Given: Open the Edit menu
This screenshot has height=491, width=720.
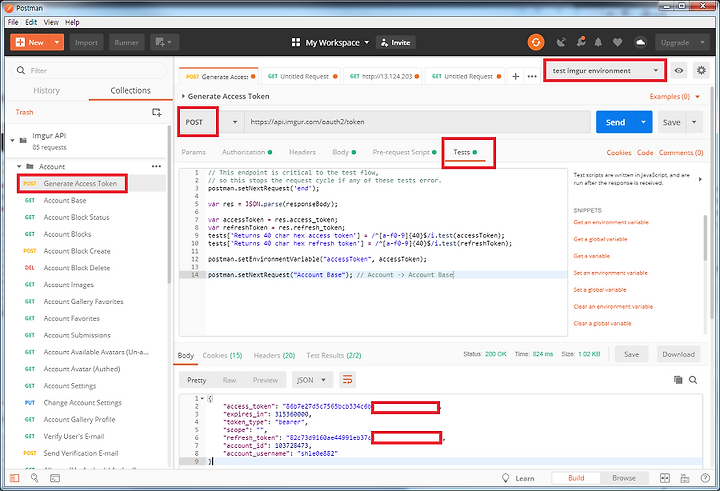Looking at the screenshot, I should [x=31, y=22].
